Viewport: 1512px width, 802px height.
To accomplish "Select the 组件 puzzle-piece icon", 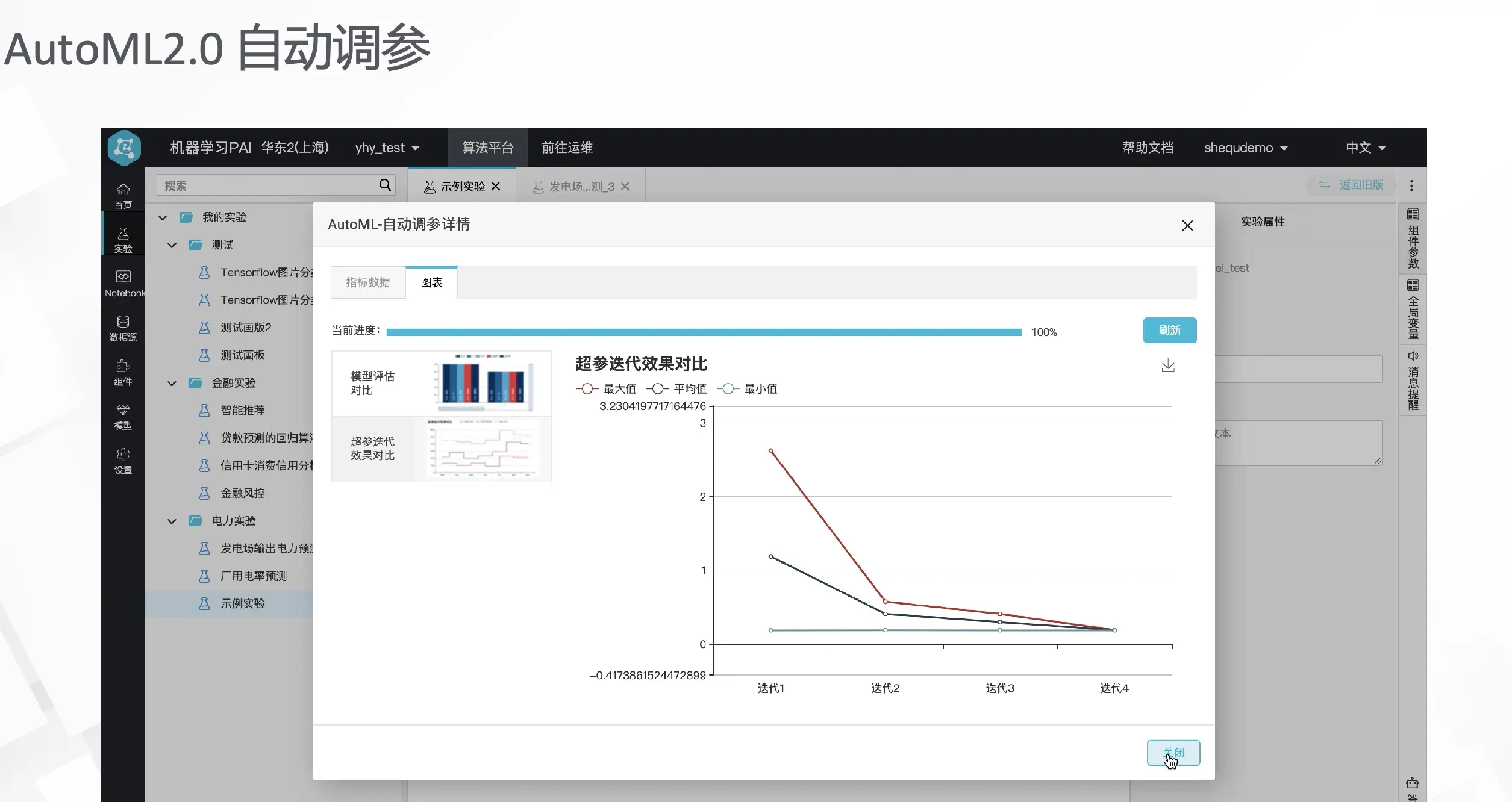I will (123, 370).
